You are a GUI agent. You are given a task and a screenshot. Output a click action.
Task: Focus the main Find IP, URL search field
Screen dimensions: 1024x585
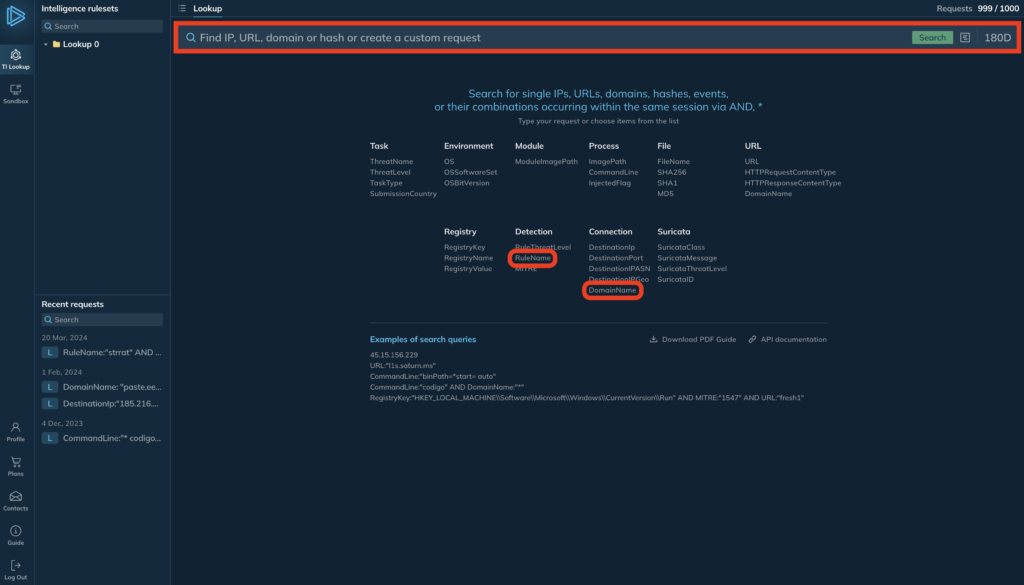point(540,37)
